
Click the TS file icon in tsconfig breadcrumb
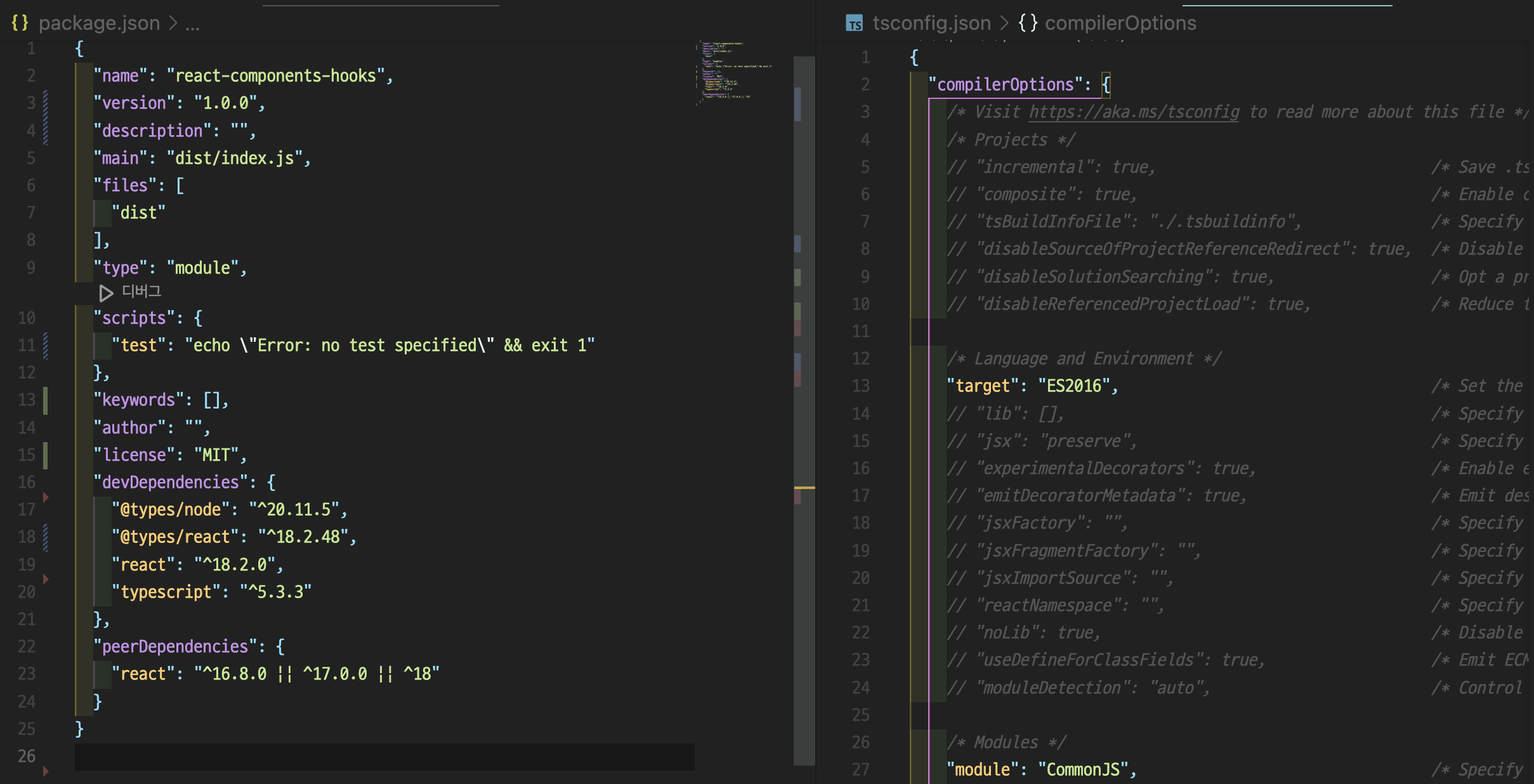855,23
